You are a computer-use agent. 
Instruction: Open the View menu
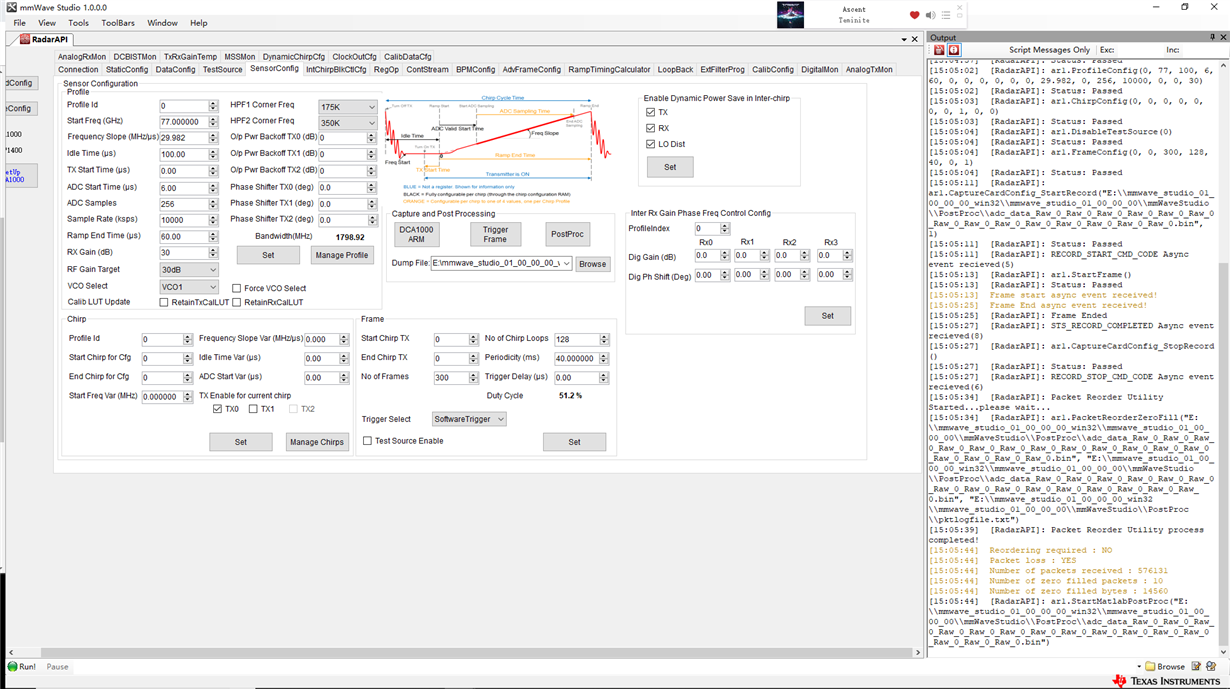click(x=47, y=23)
